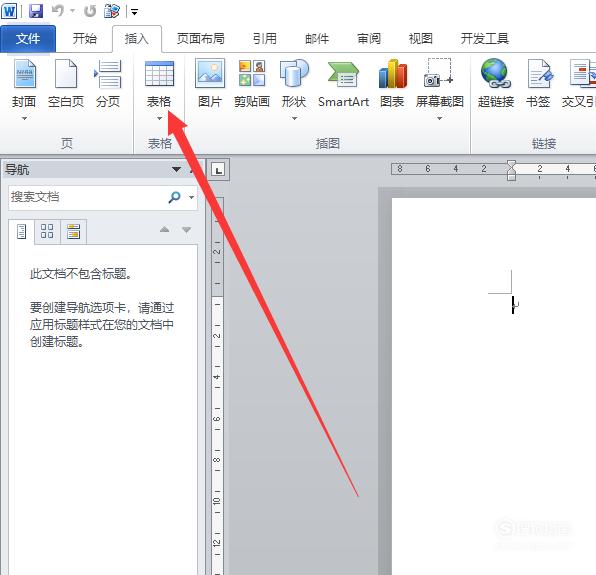Click the previous heading up arrow
The image size is (596, 575).
pos(165,230)
